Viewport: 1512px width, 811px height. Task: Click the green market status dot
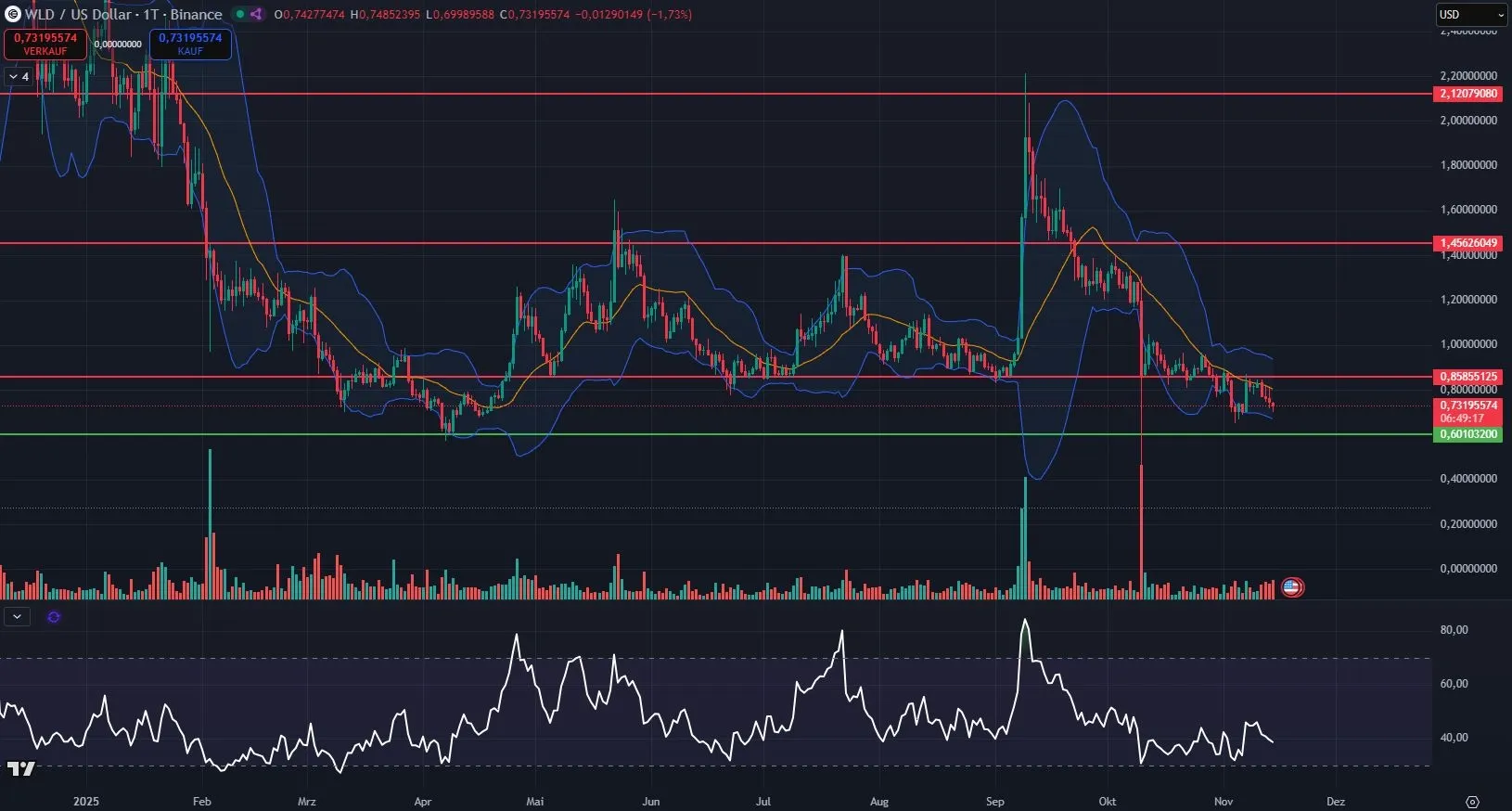click(x=239, y=14)
